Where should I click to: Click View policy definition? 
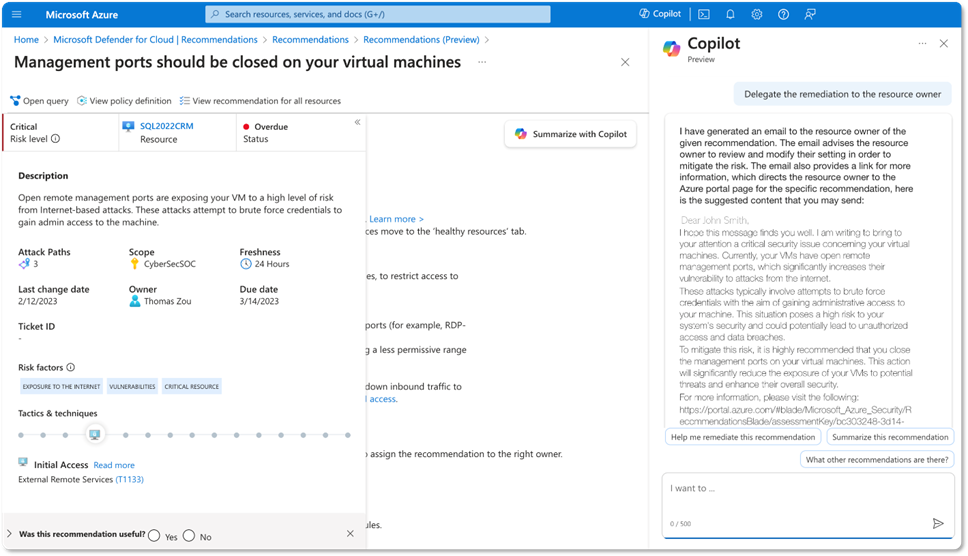(x=124, y=101)
